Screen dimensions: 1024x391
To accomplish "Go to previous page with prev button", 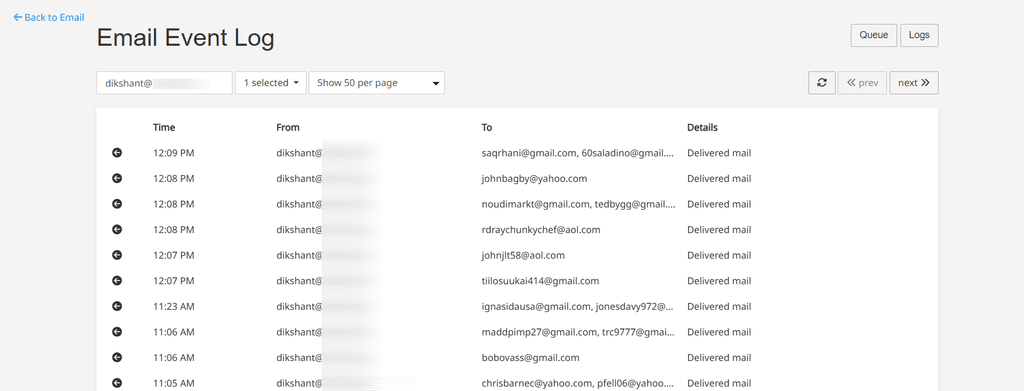I will tap(862, 83).
